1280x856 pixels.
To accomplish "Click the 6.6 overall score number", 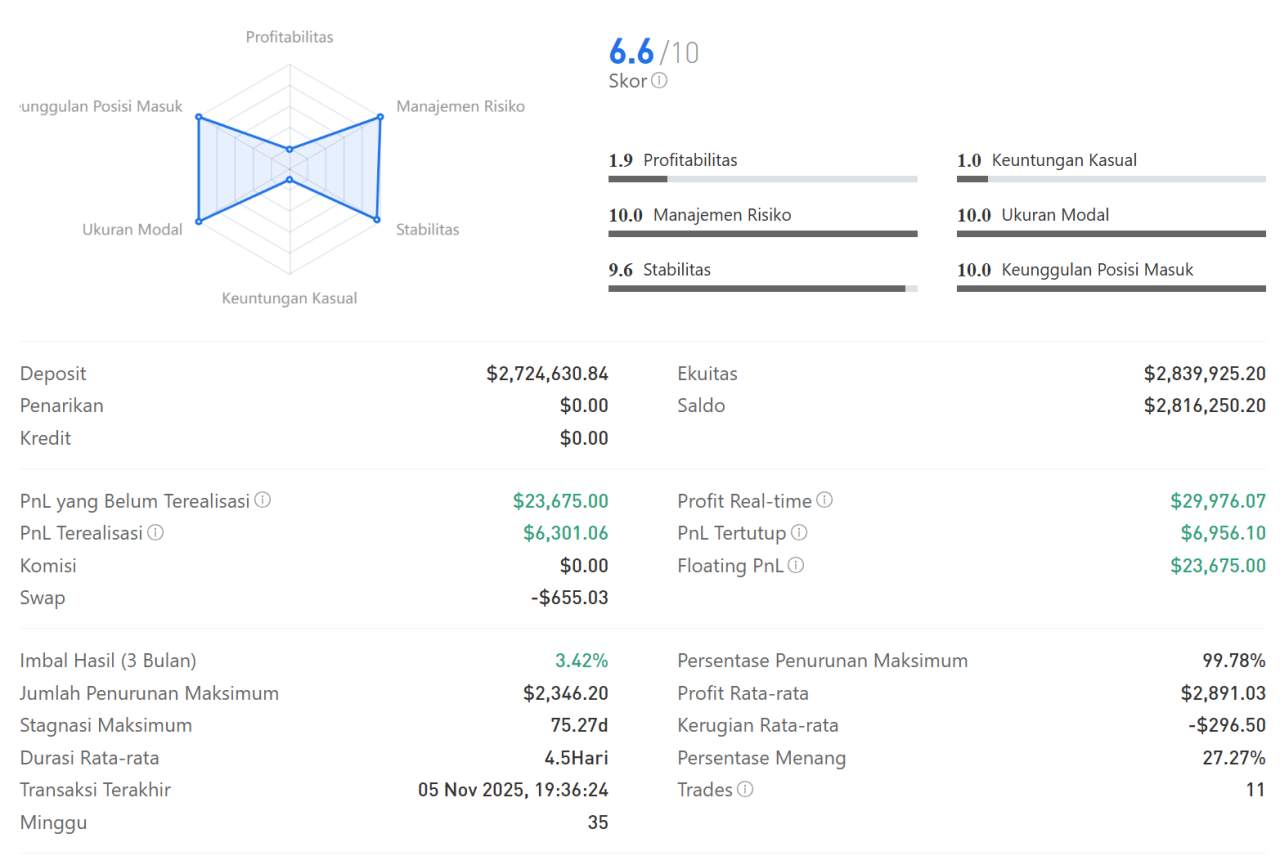I will coord(631,52).
